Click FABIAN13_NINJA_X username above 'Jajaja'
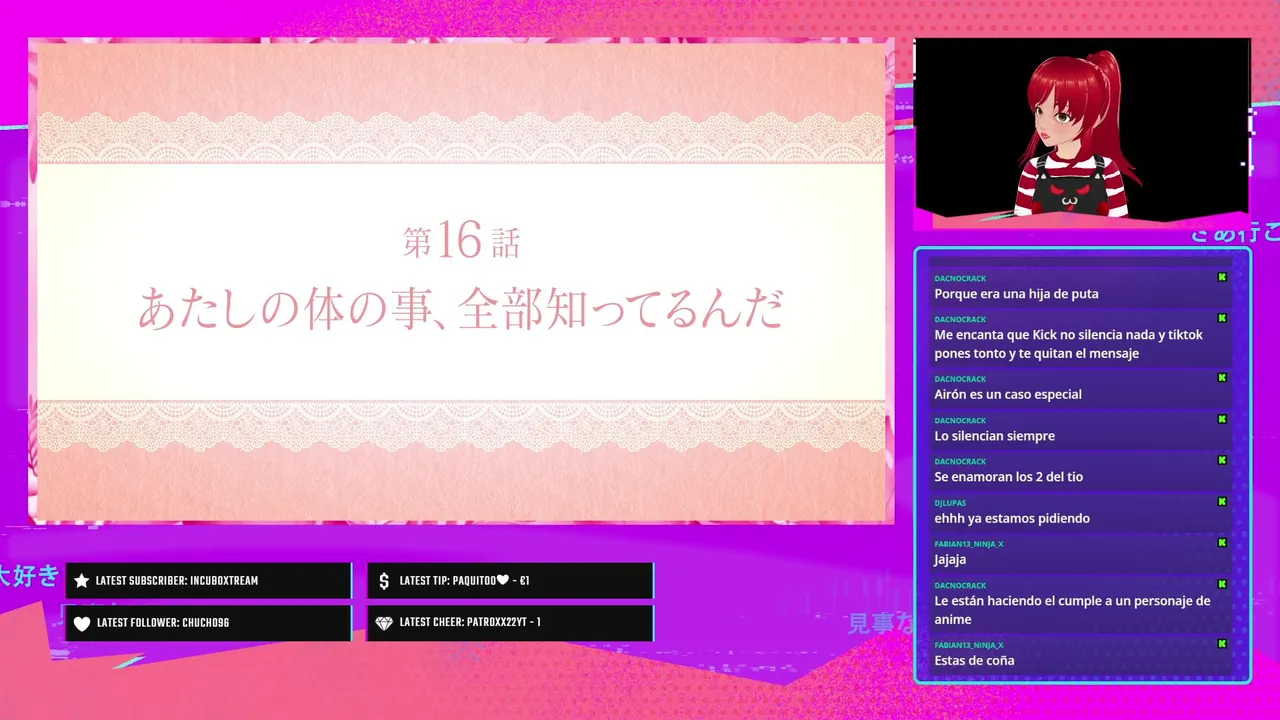This screenshot has width=1280, height=720. (969, 544)
